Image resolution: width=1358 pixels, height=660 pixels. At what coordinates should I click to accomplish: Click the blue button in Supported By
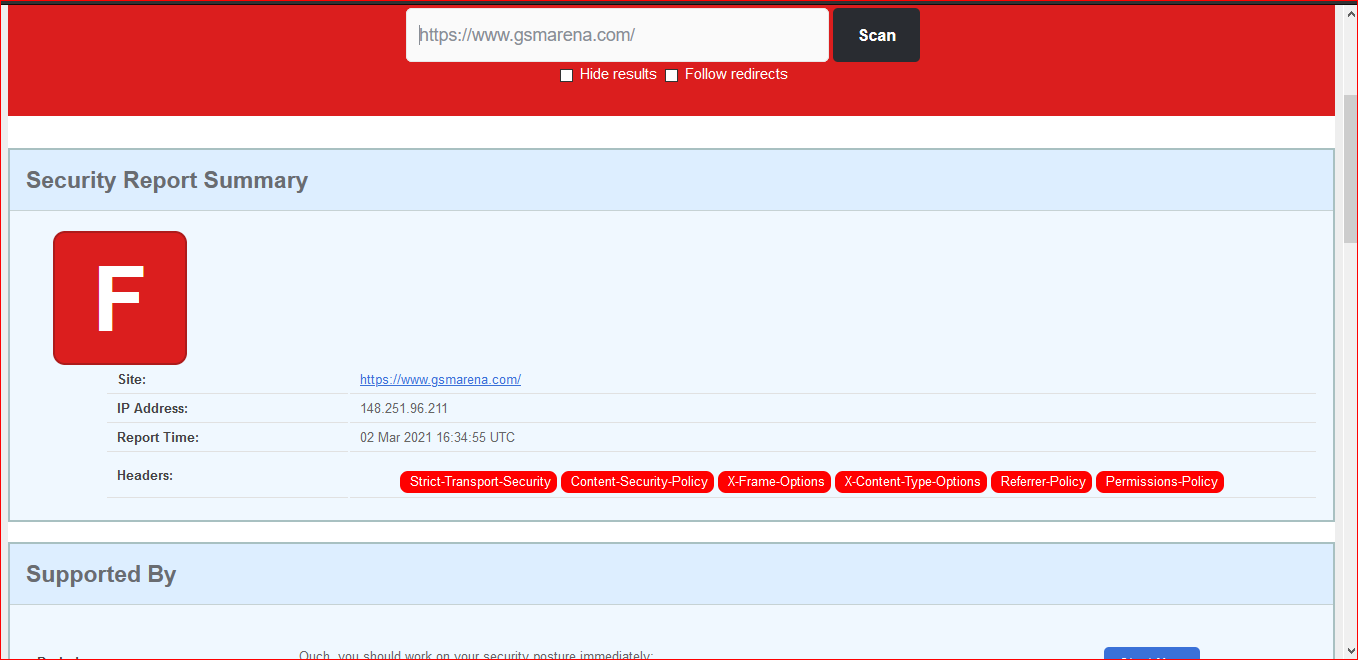click(1151, 654)
